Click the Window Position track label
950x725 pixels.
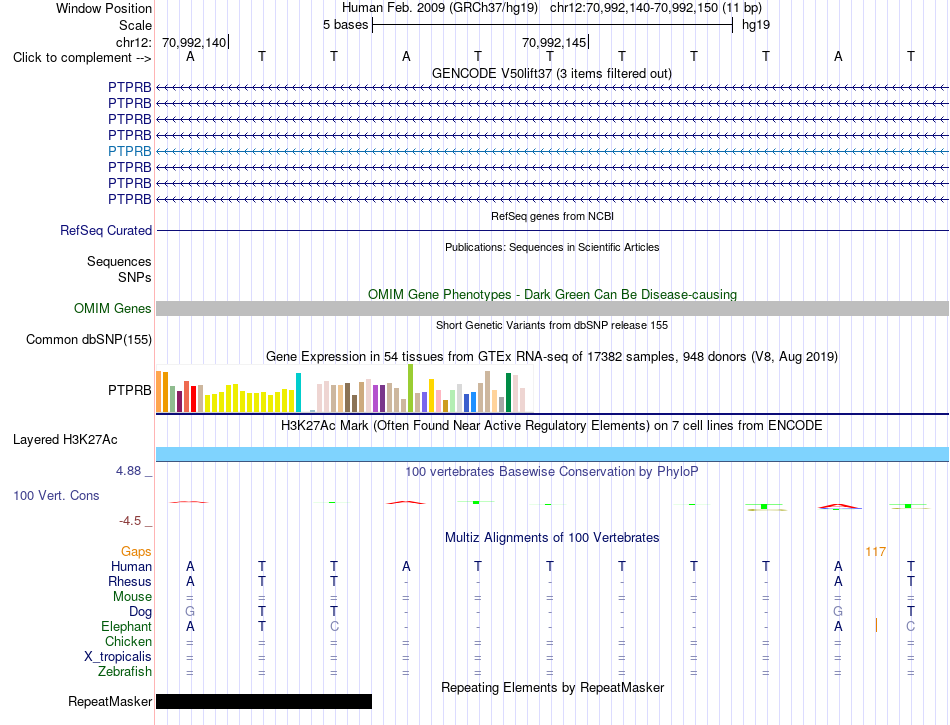(x=104, y=8)
